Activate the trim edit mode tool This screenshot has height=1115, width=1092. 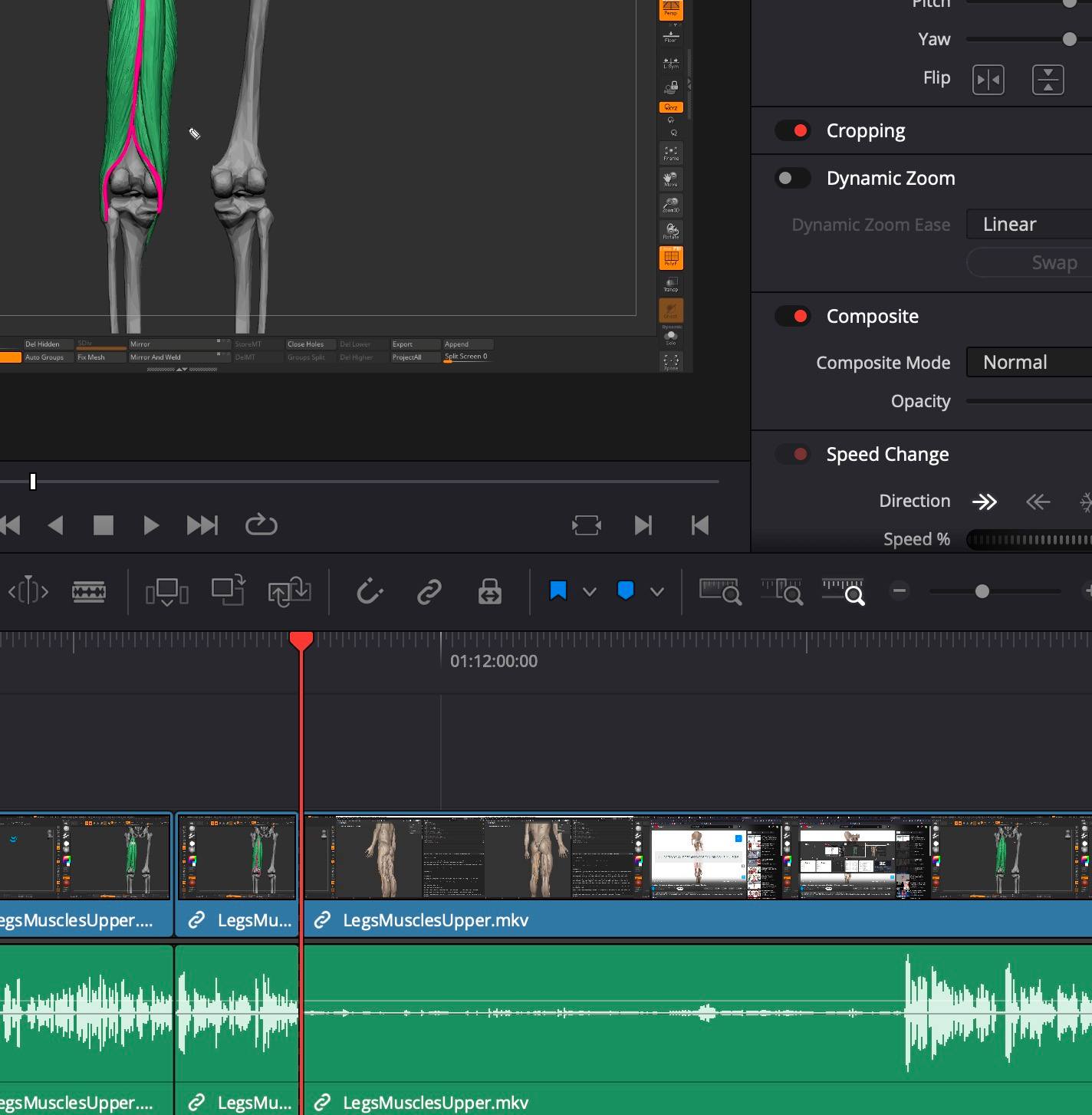pos(28,591)
